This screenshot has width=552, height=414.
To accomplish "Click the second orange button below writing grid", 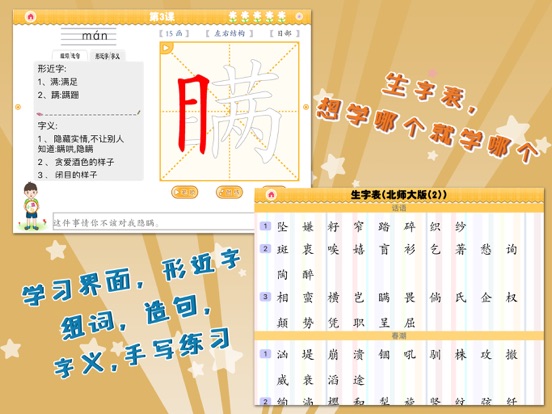I will [x=229, y=192].
